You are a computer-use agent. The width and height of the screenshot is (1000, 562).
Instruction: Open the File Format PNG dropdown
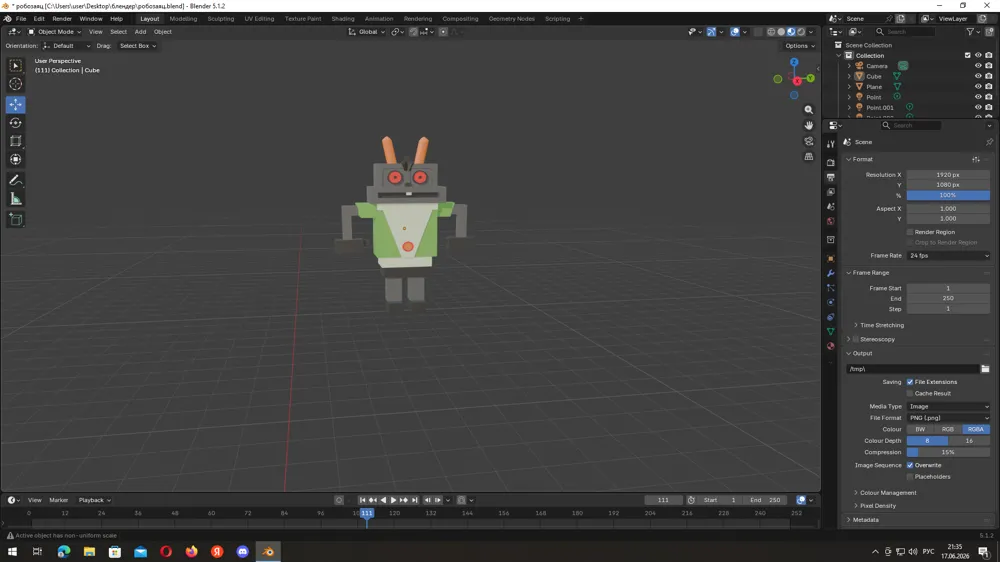click(x=948, y=418)
